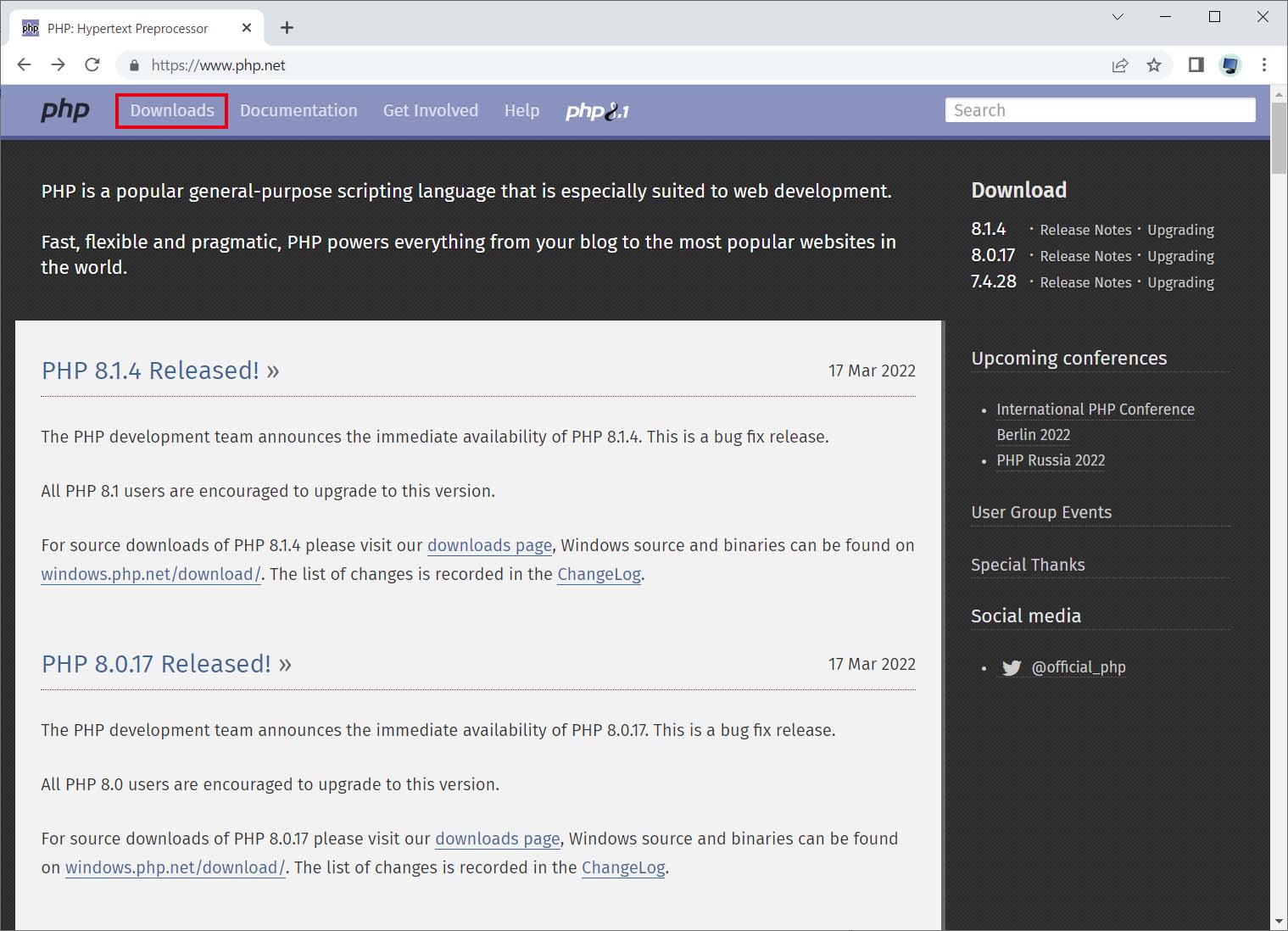Open International PHP Conference Berlin 2022

tap(1096, 421)
